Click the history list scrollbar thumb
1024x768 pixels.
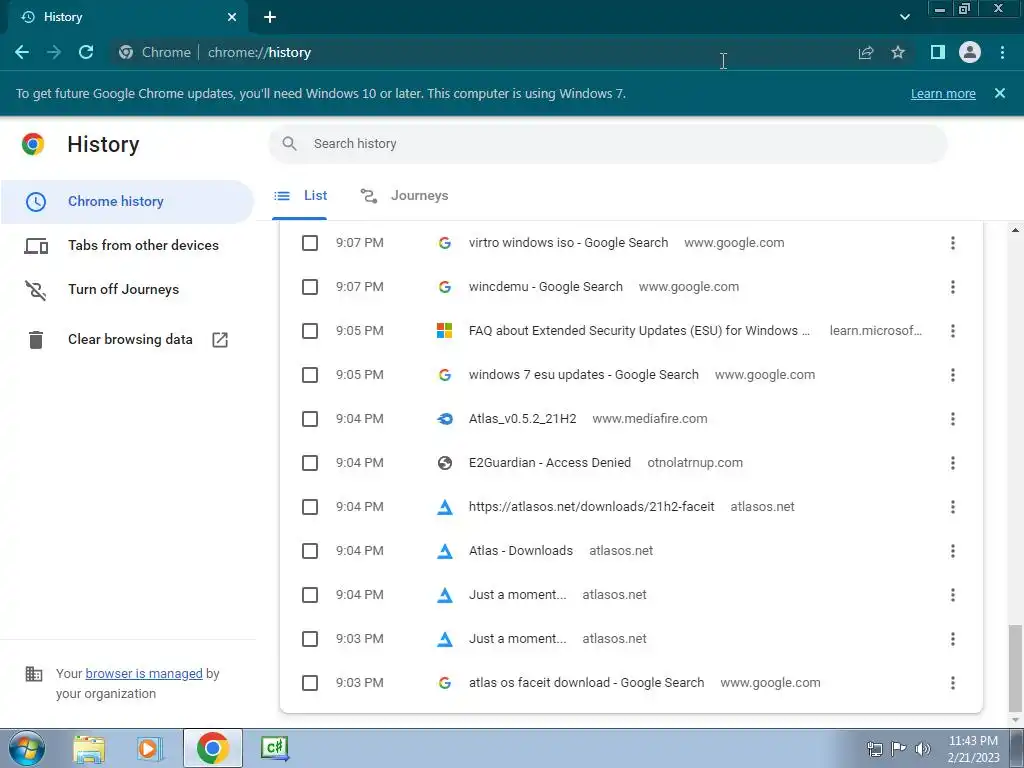[1014, 667]
